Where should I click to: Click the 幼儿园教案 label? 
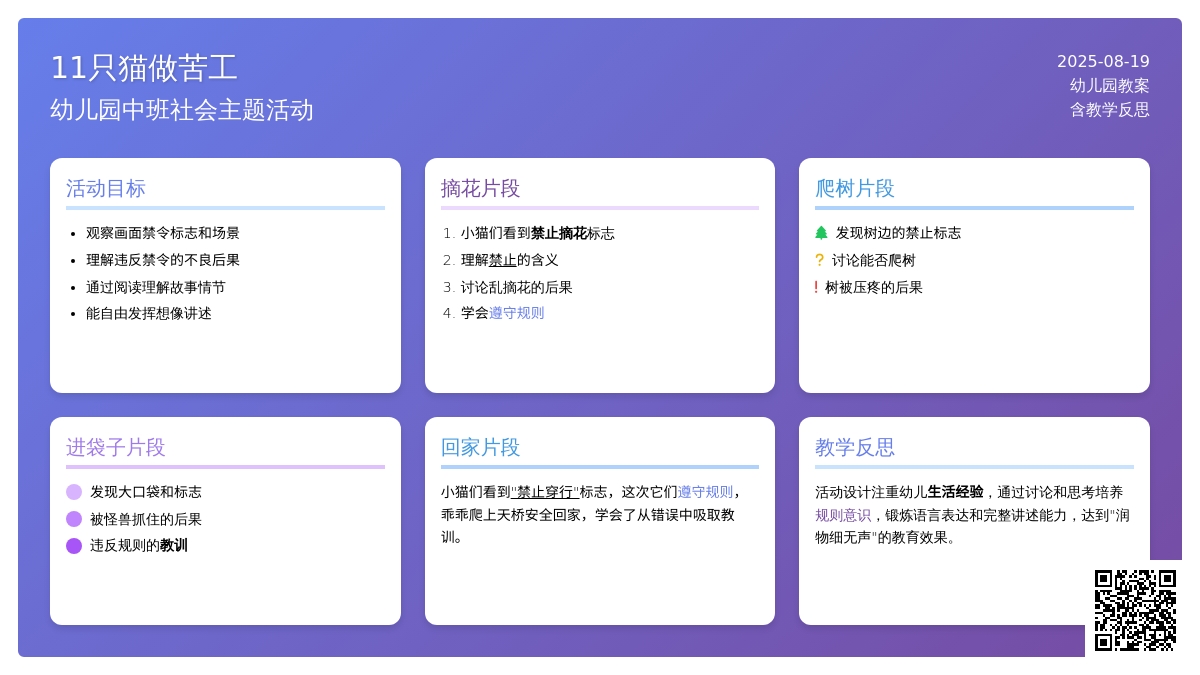point(1110,86)
